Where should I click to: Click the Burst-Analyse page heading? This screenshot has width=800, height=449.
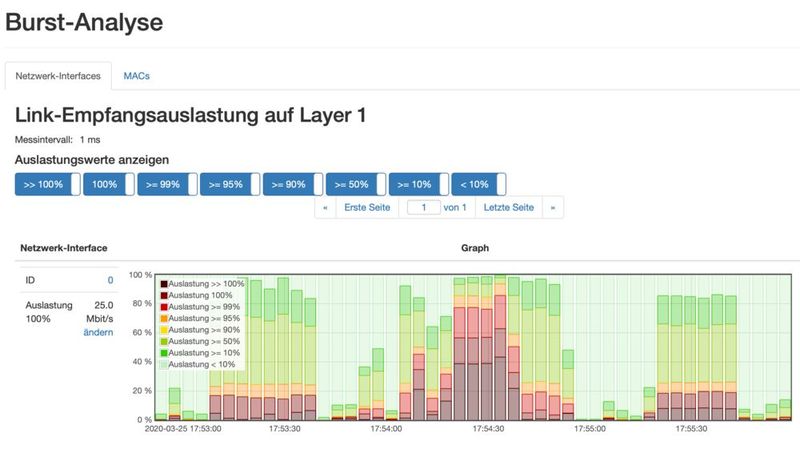tap(84, 22)
